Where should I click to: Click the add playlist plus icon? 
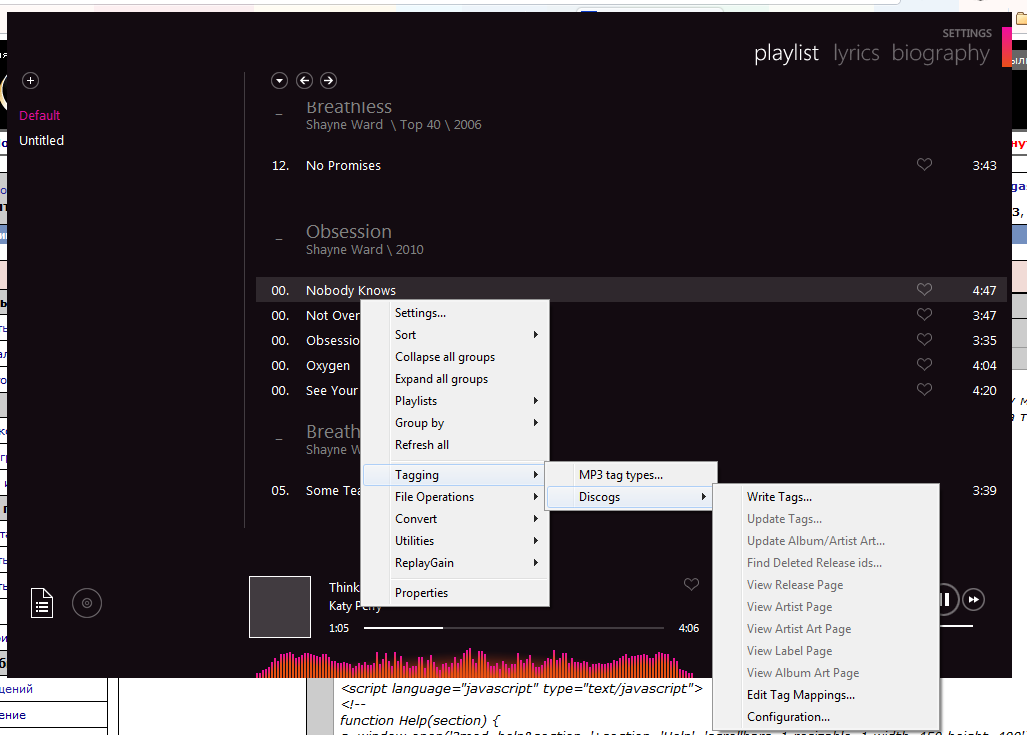(30, 80)
